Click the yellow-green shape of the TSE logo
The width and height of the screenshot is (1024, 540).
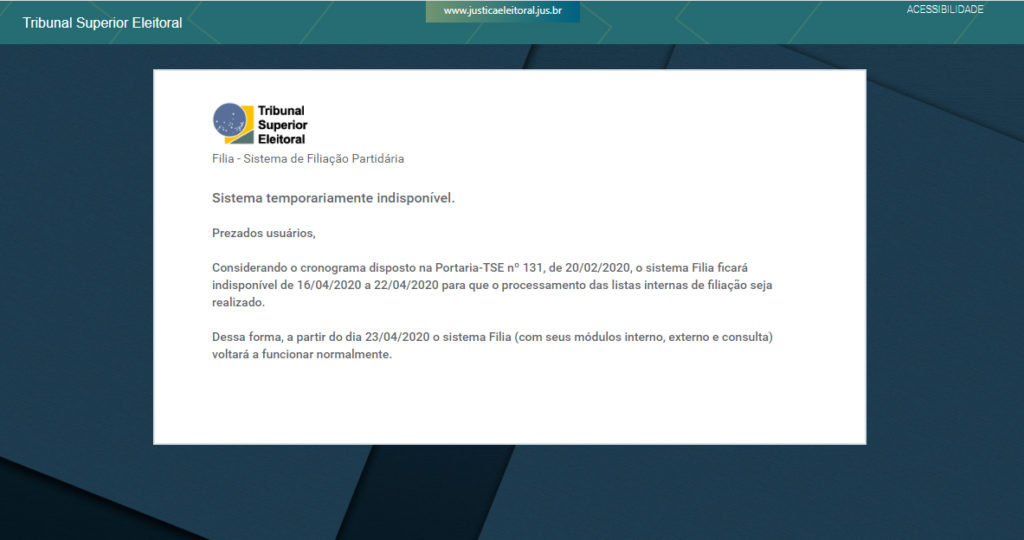coord(246,128)
